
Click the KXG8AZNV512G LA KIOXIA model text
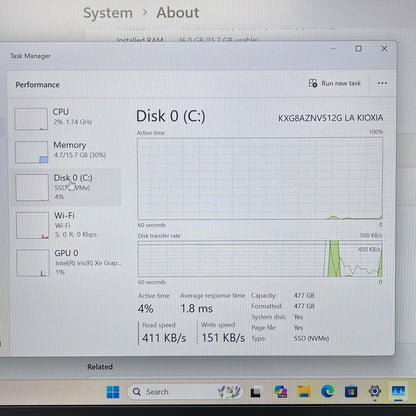(330, 118)
